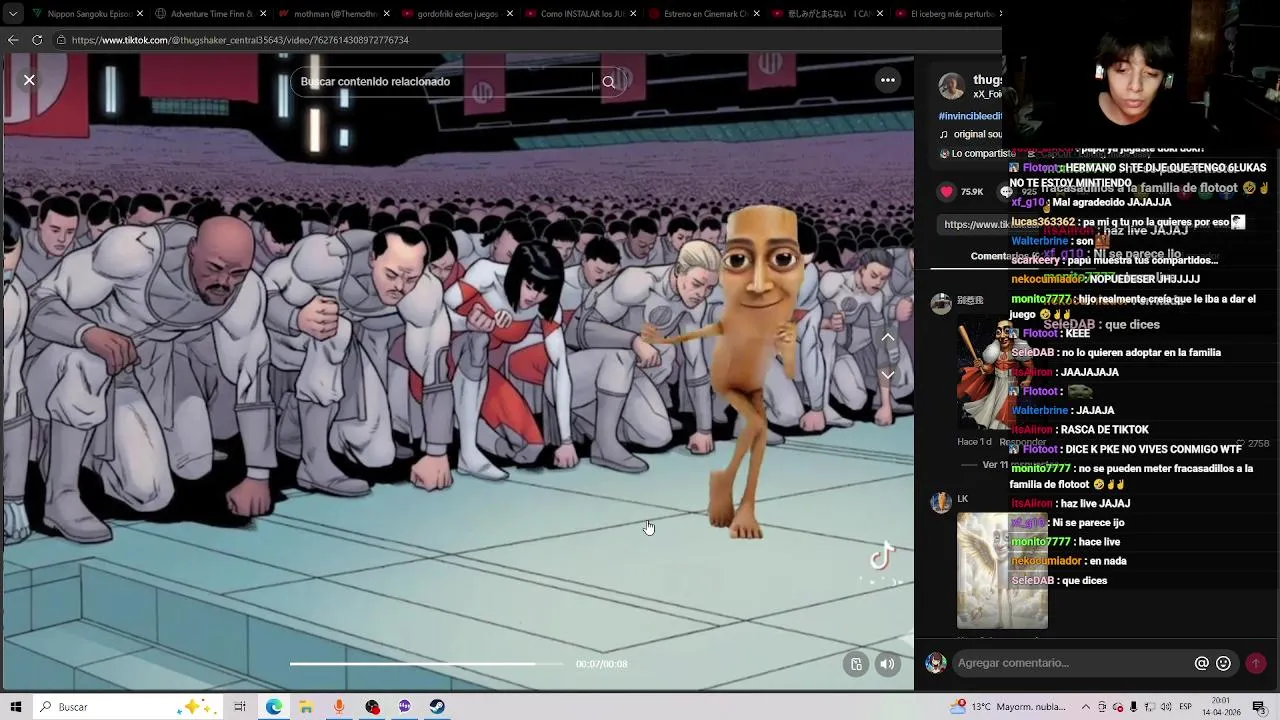Open File Explorer from the taskbar
1280x720 pixels.
point(306,707)
